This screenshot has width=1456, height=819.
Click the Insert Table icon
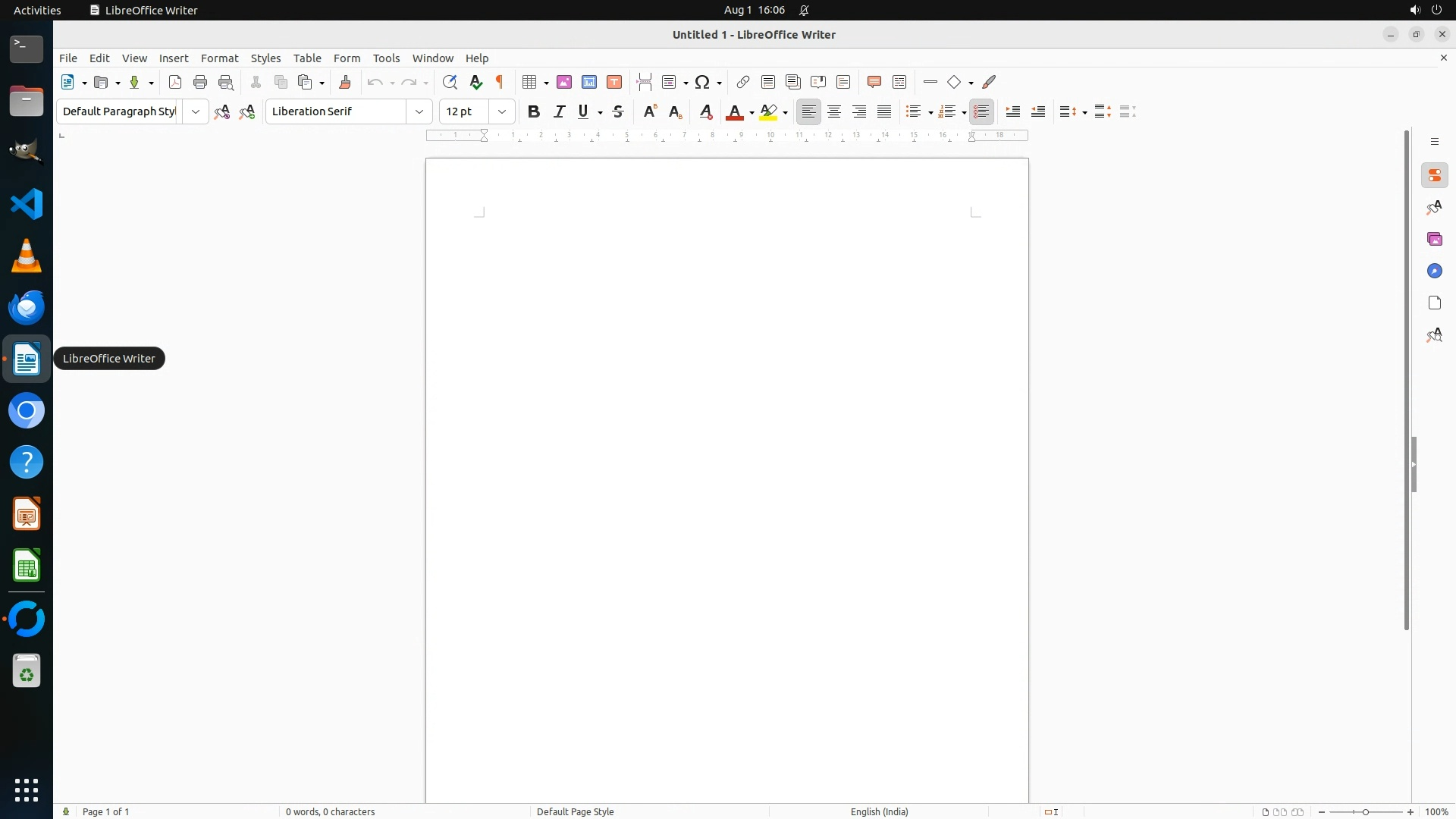pos(530,82)
